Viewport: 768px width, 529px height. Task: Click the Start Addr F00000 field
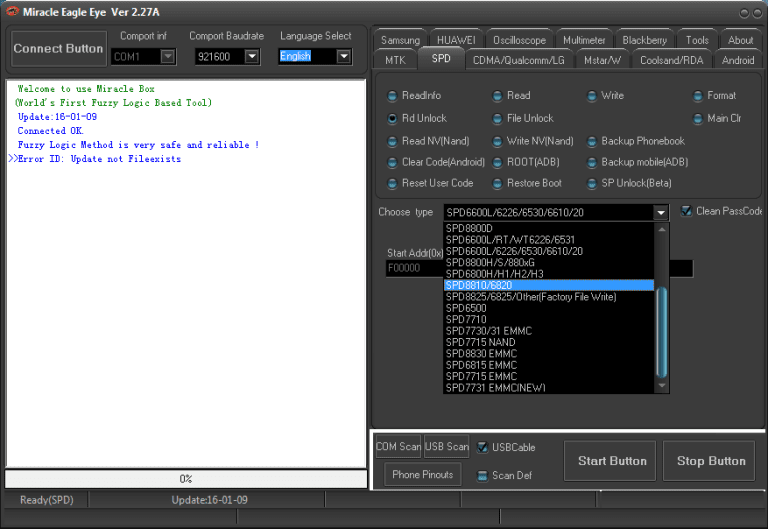point(414,268)
